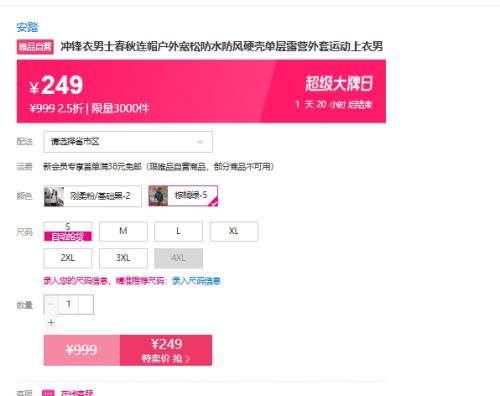The height and width of the screenshot is (396, 500).
Task: Select the 刚柔粉/基础黑-2 color option
Action: [93, 196]
